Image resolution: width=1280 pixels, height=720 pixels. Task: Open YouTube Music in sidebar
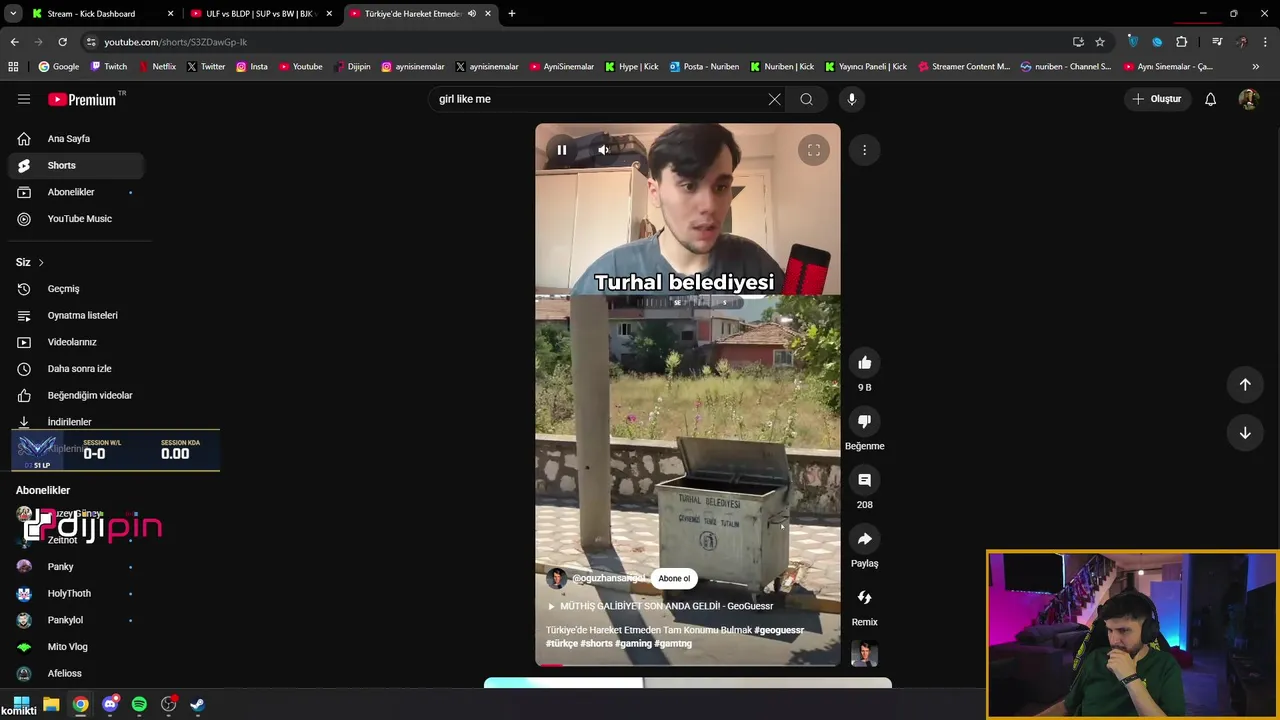[76, 219]
